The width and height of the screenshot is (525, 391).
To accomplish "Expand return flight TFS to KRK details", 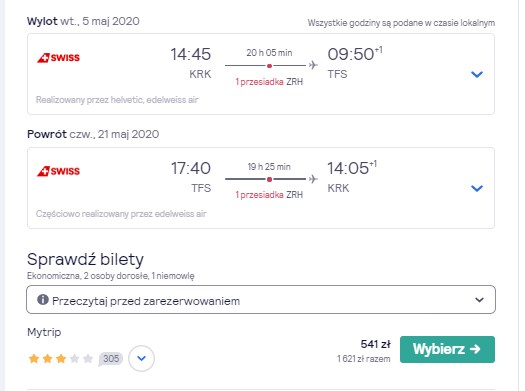I will 477,188.
